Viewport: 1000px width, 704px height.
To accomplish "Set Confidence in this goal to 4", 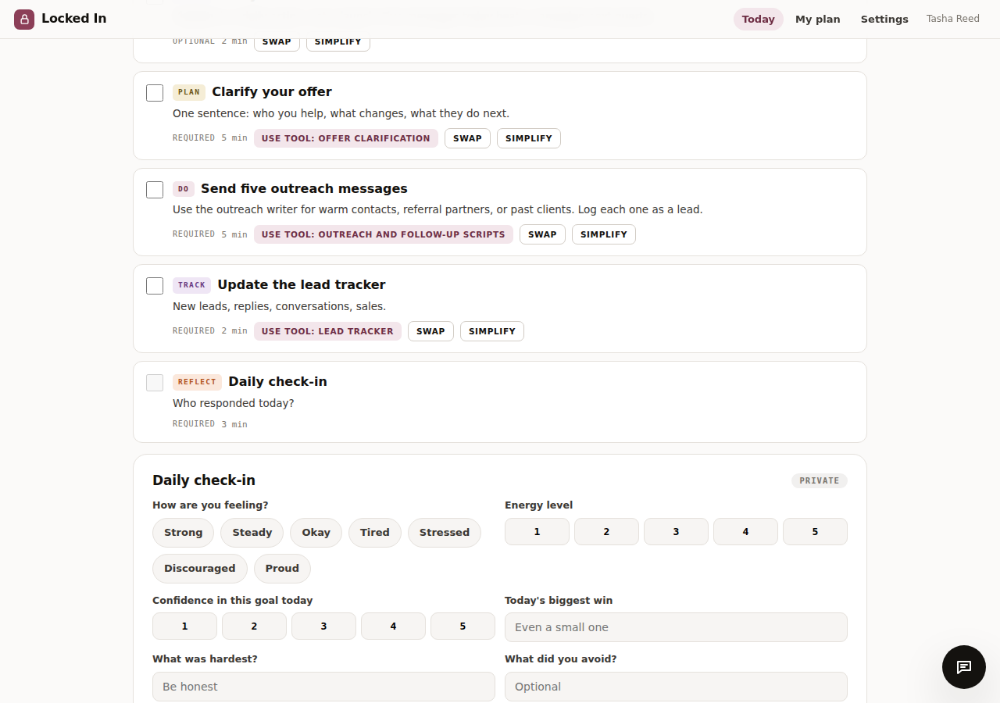I will (393, 627).
